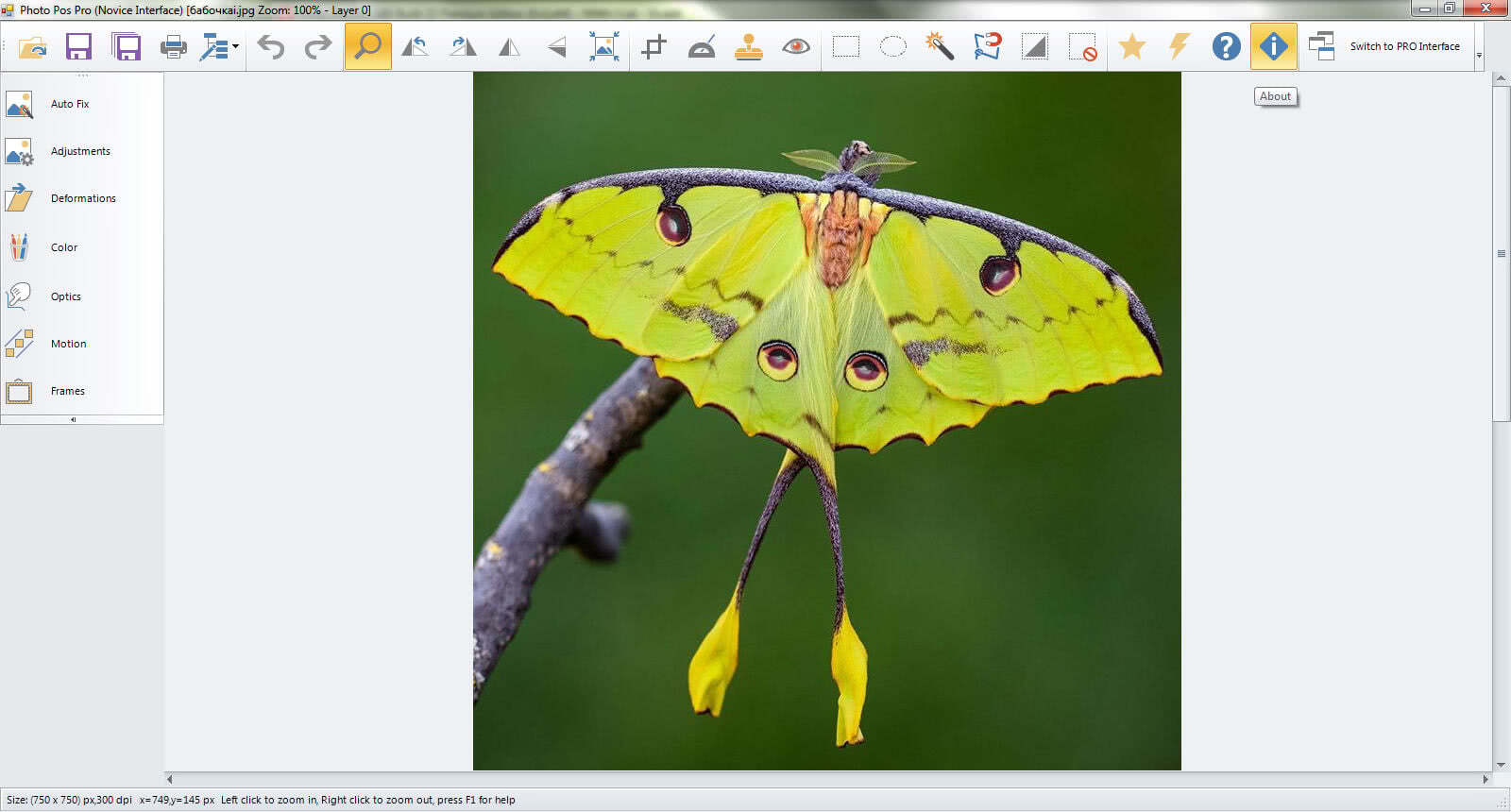This screenshot has height=812, width=1511.
Task: Select the magnifier Zoom tool
Action: point(368,46)
